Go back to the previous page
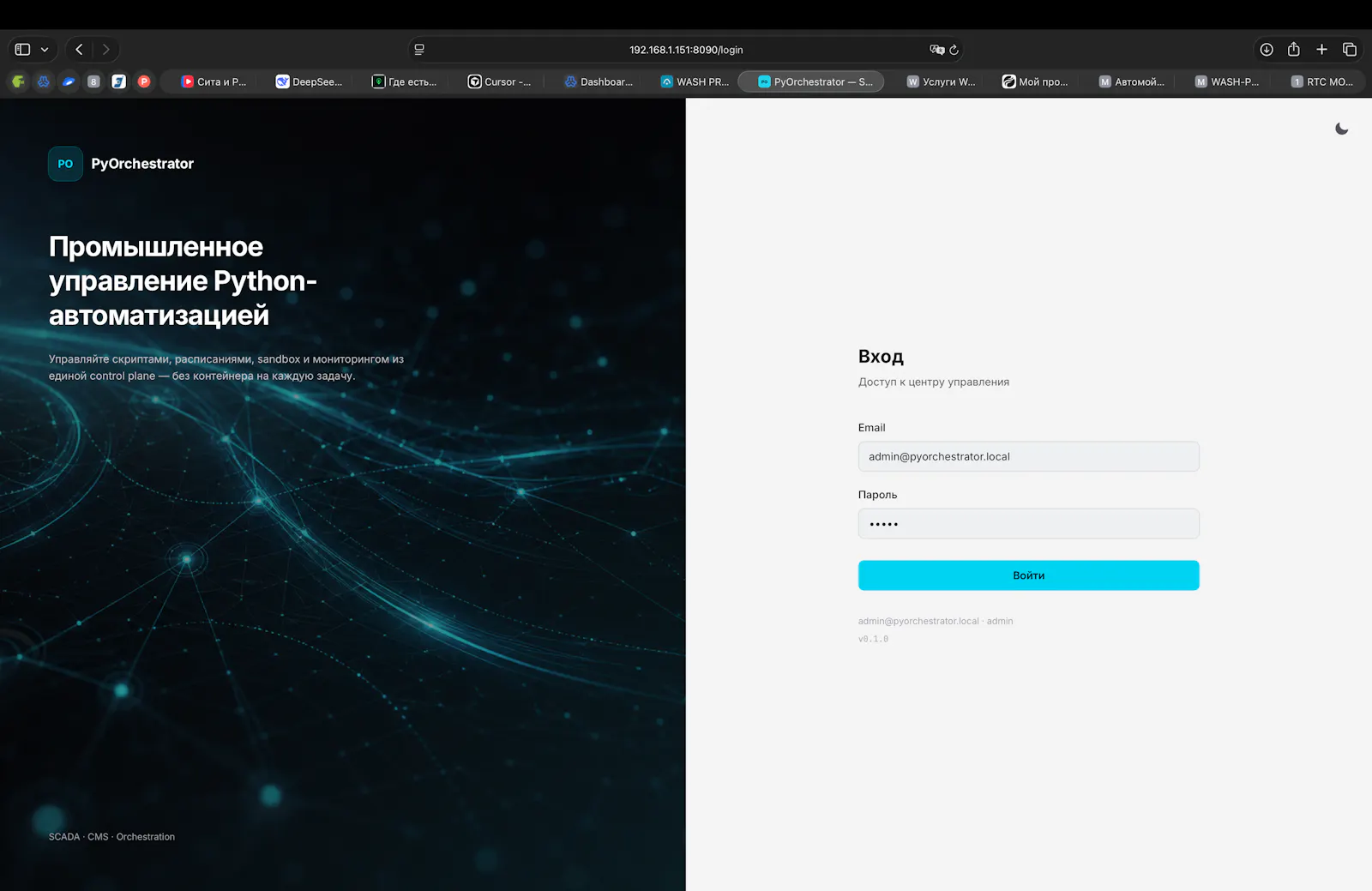 click(79, 50)
